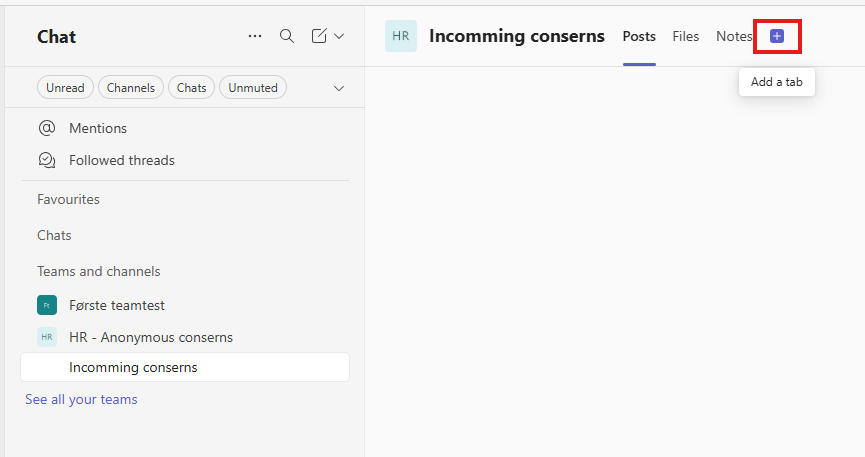Click the Add a tab plus icon
865x457 pixels.
777,36
